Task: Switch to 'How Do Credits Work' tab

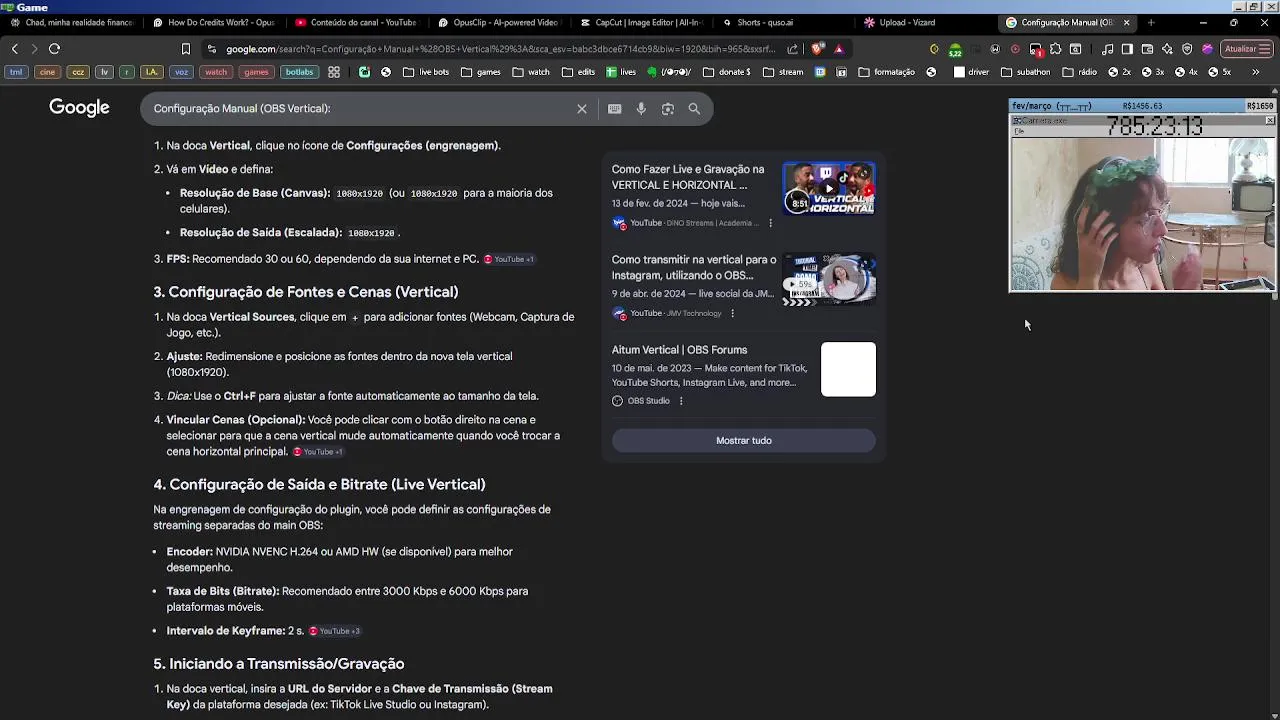Action: (214, 22)
